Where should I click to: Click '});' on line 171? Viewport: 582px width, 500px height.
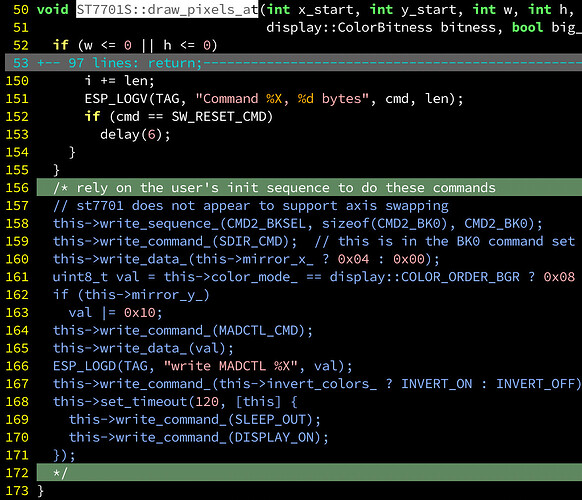tap(64, 455)
